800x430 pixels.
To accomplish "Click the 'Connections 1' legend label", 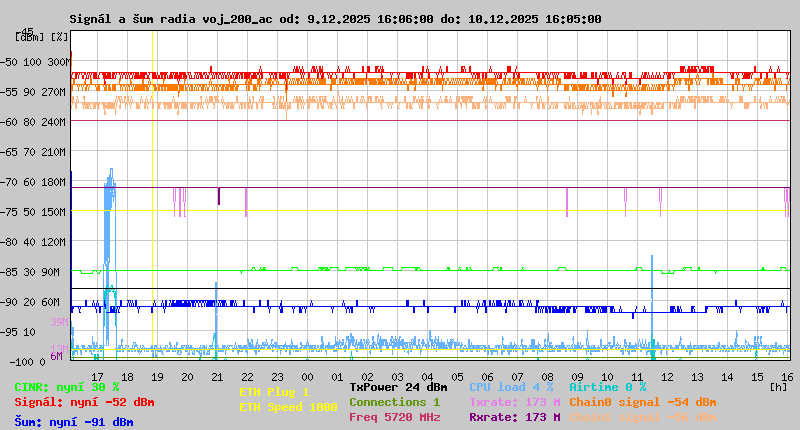I will [394, 402].
